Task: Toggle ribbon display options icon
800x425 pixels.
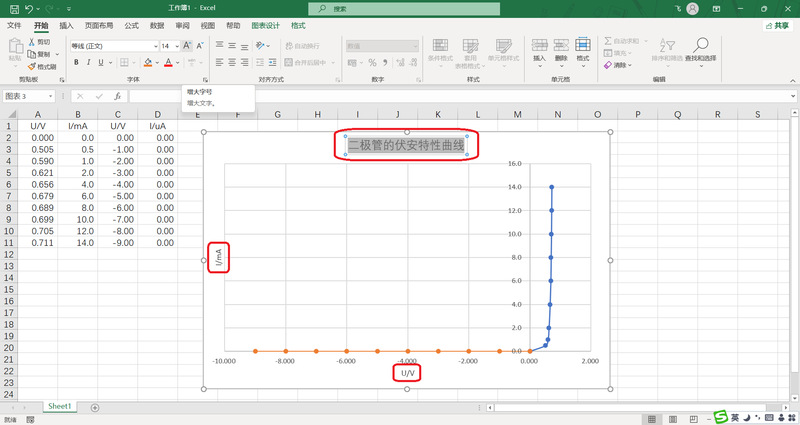Action: (x=716, y=9)
